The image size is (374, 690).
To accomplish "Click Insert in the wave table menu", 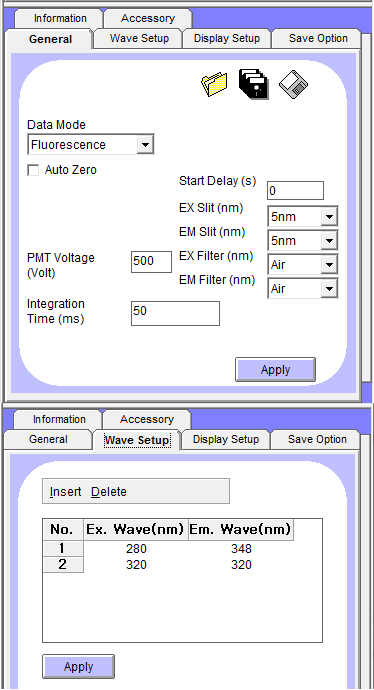I will (66, 492).
